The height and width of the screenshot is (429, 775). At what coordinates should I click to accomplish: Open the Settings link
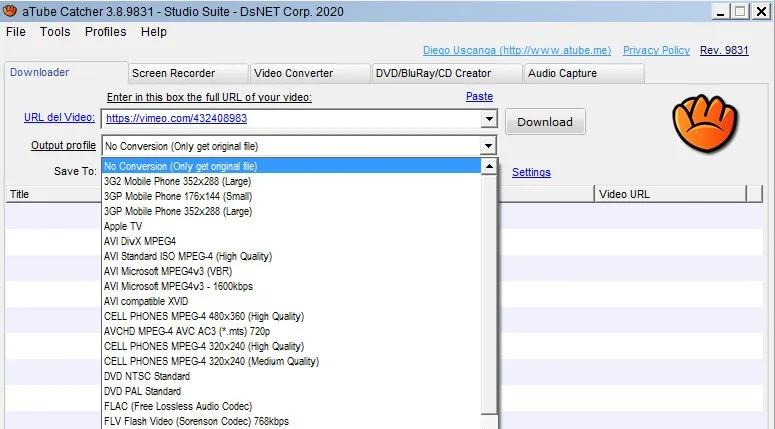(x=531, y=172)
